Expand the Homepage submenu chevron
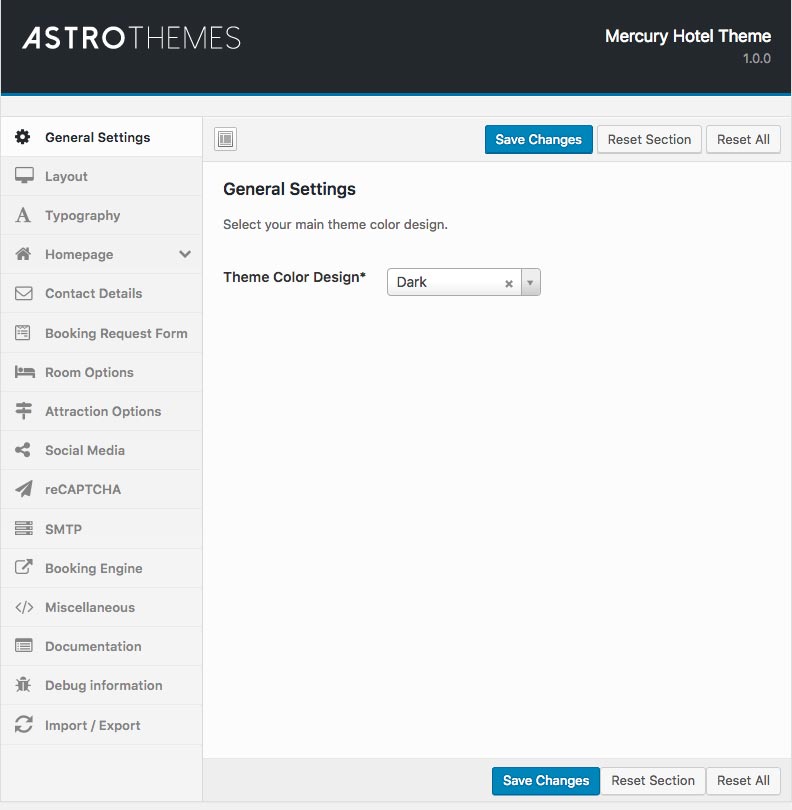This screenshot has height=810, width=792. (x=185, y=254)
